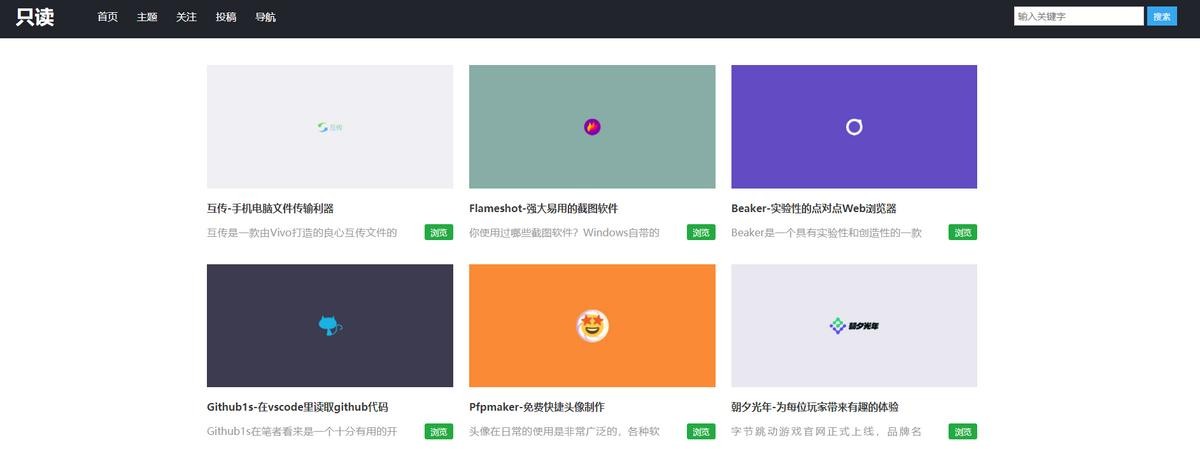Image resolution: width=1200 pixels, height=449 pixels.
Task: Click the 互传 logo icon in first card
Action: pyautogui.click(x=329, y=127)
